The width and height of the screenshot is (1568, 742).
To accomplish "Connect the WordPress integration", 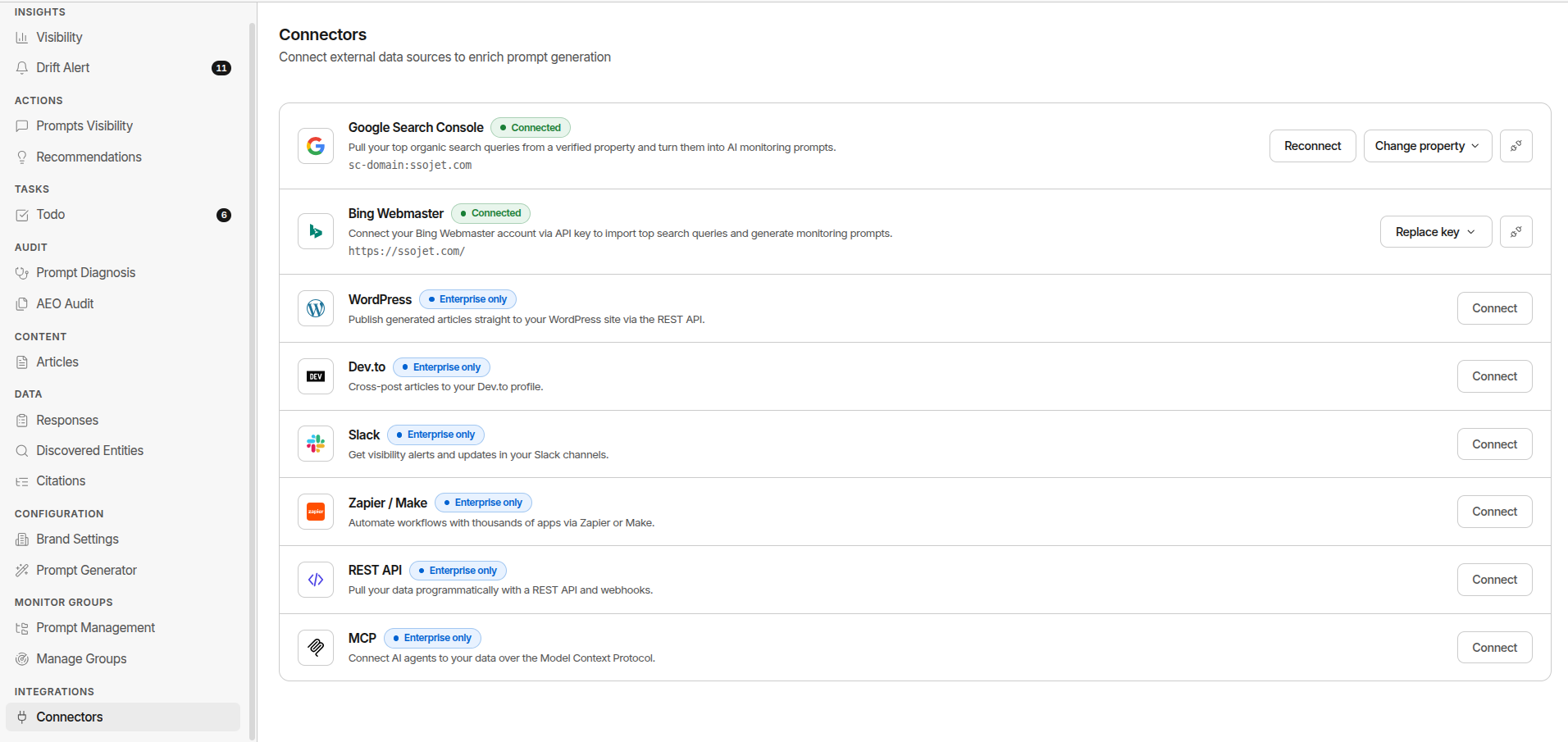I will [x=1495, y=308].
